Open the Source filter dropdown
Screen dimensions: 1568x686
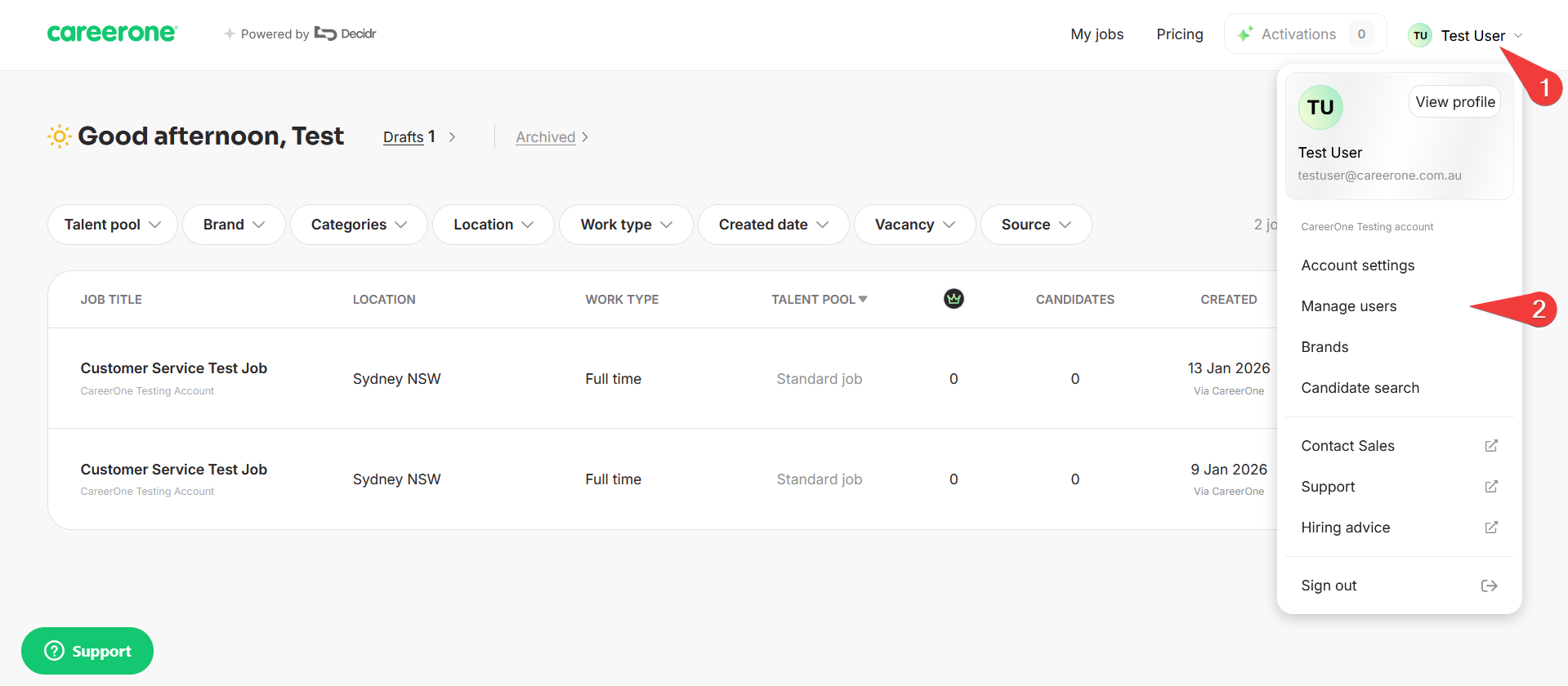tap(1036, 225)
